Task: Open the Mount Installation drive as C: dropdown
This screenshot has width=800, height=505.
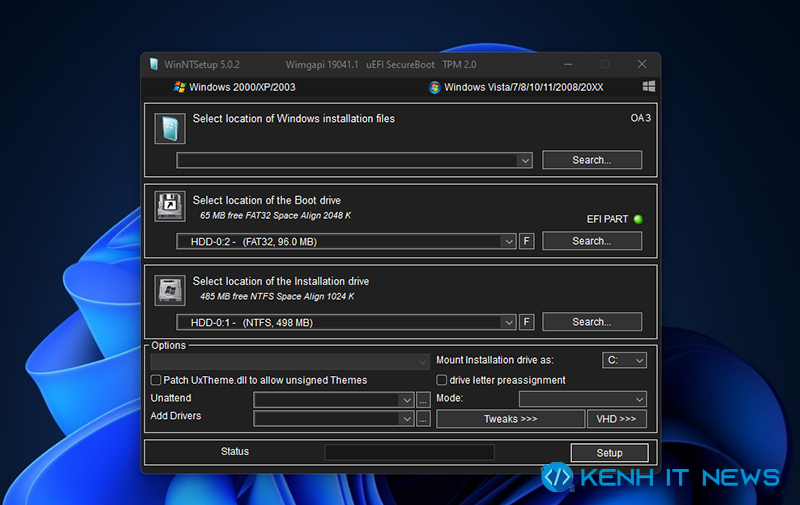Action: coord(624,360)
